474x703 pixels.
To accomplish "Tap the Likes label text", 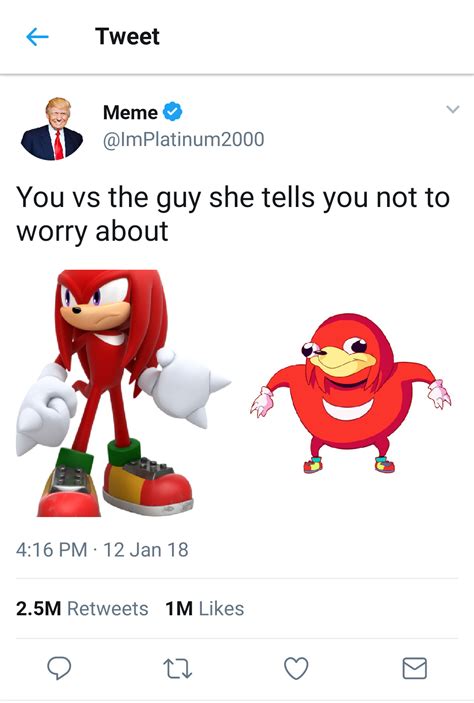I will coord(222,609).
